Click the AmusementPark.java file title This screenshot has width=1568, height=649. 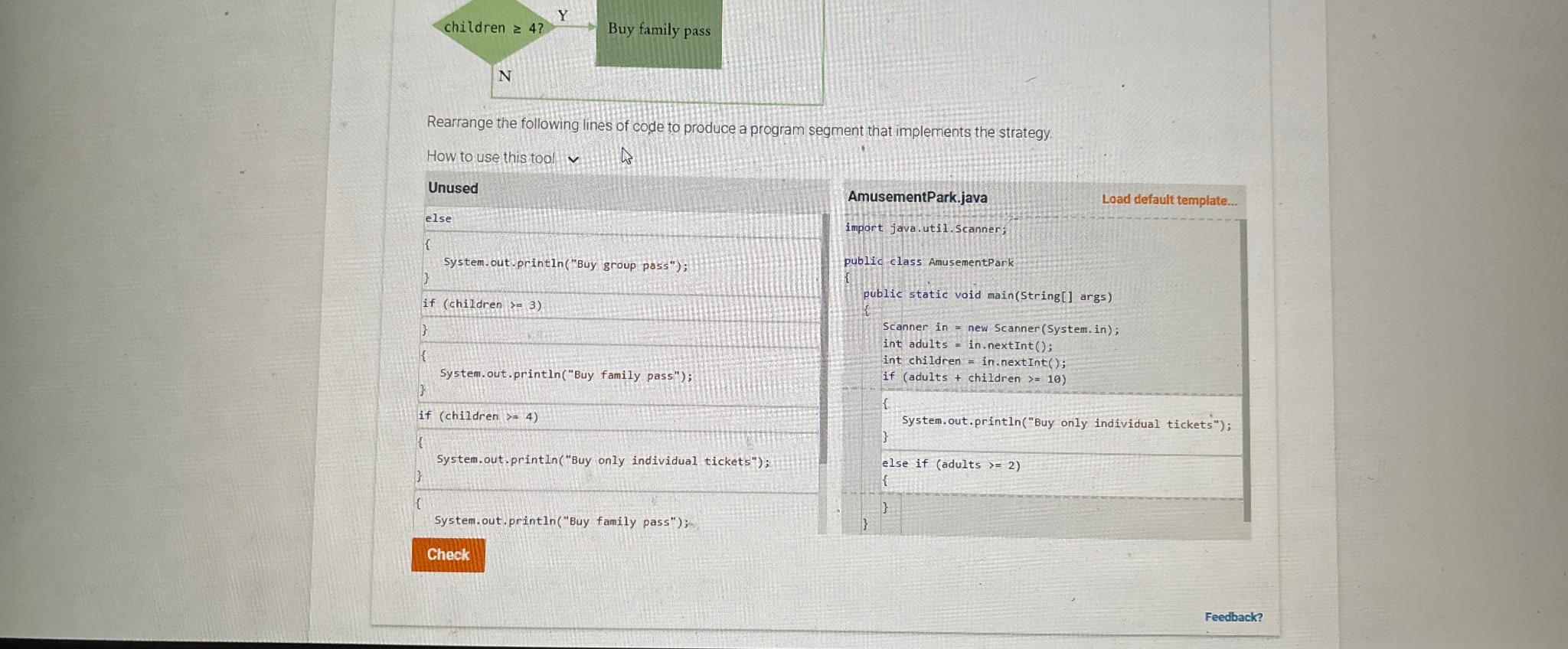click(x=917, y=197)
